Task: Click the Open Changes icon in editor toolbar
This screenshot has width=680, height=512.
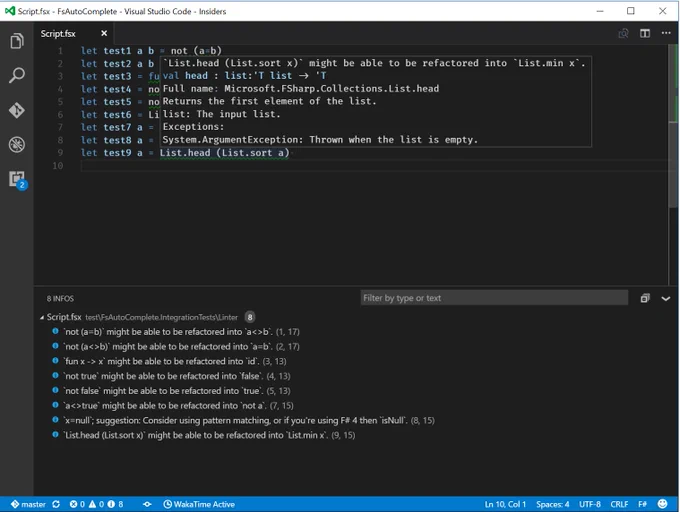Action: (623, 33)
